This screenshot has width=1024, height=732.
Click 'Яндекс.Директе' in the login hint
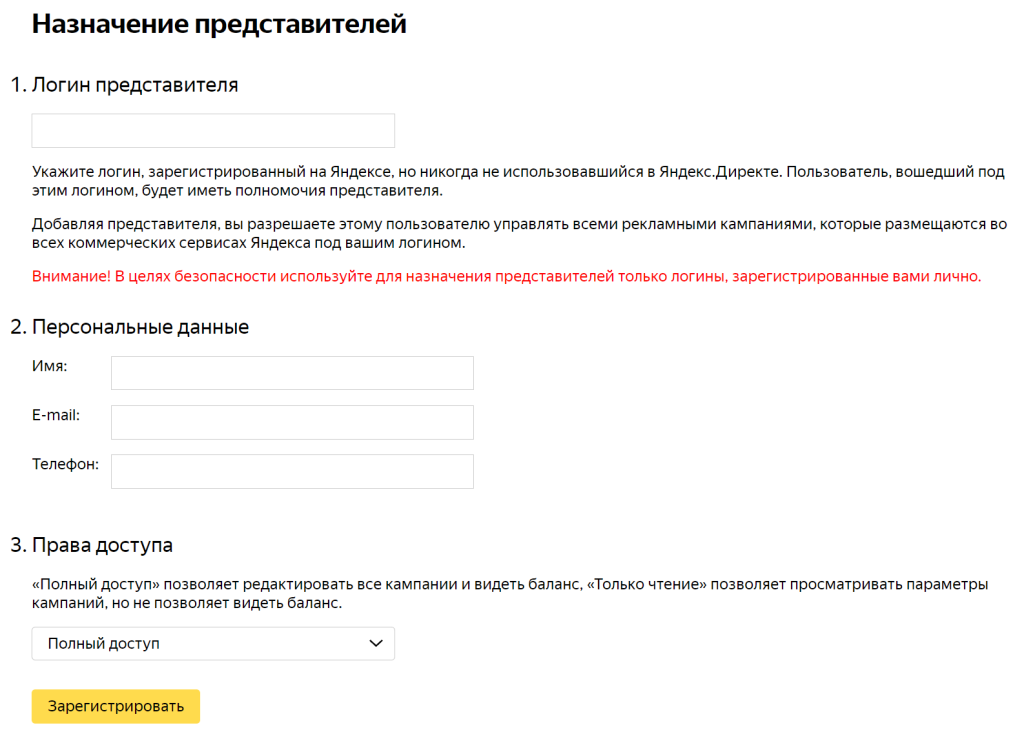(720, 172)
